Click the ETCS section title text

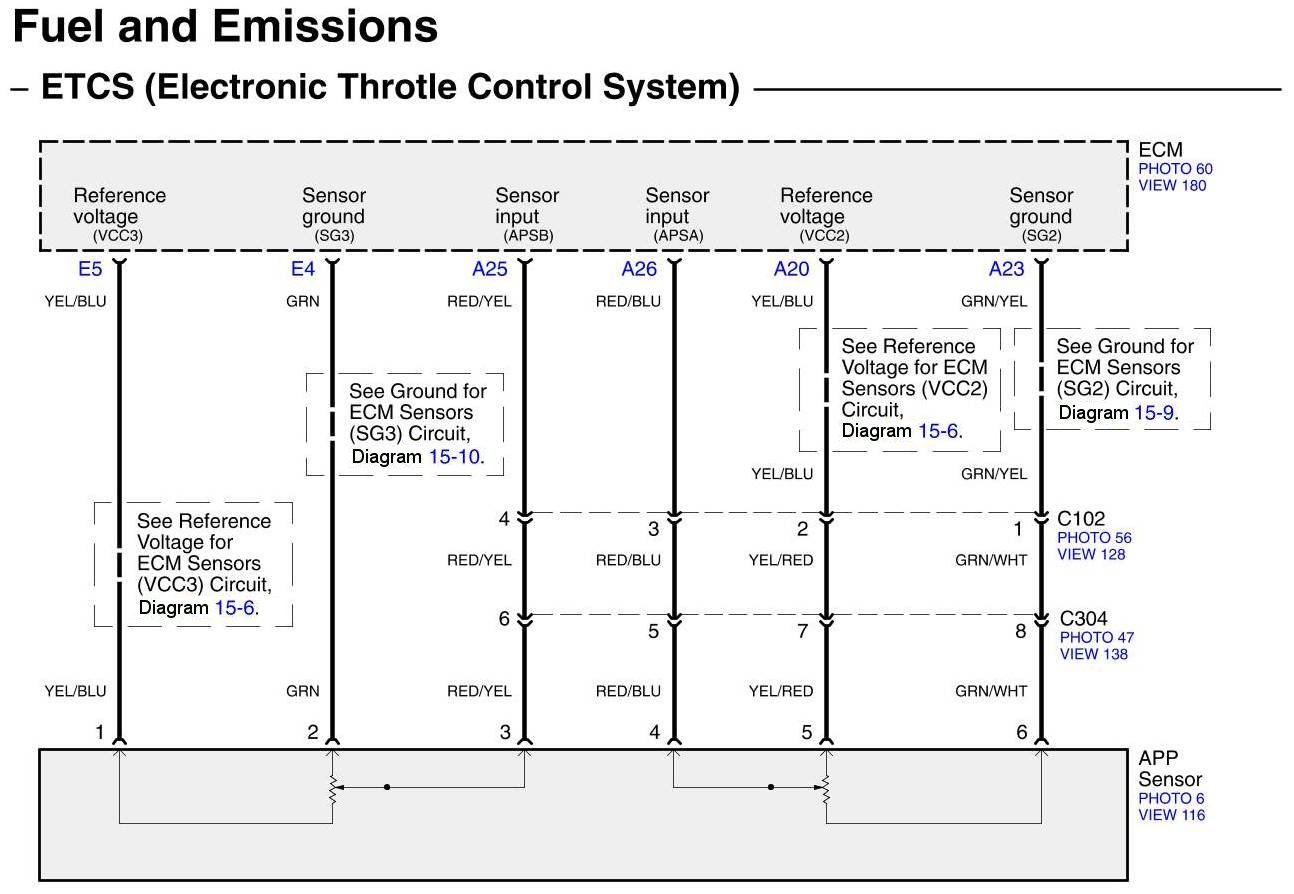(390, 88)
